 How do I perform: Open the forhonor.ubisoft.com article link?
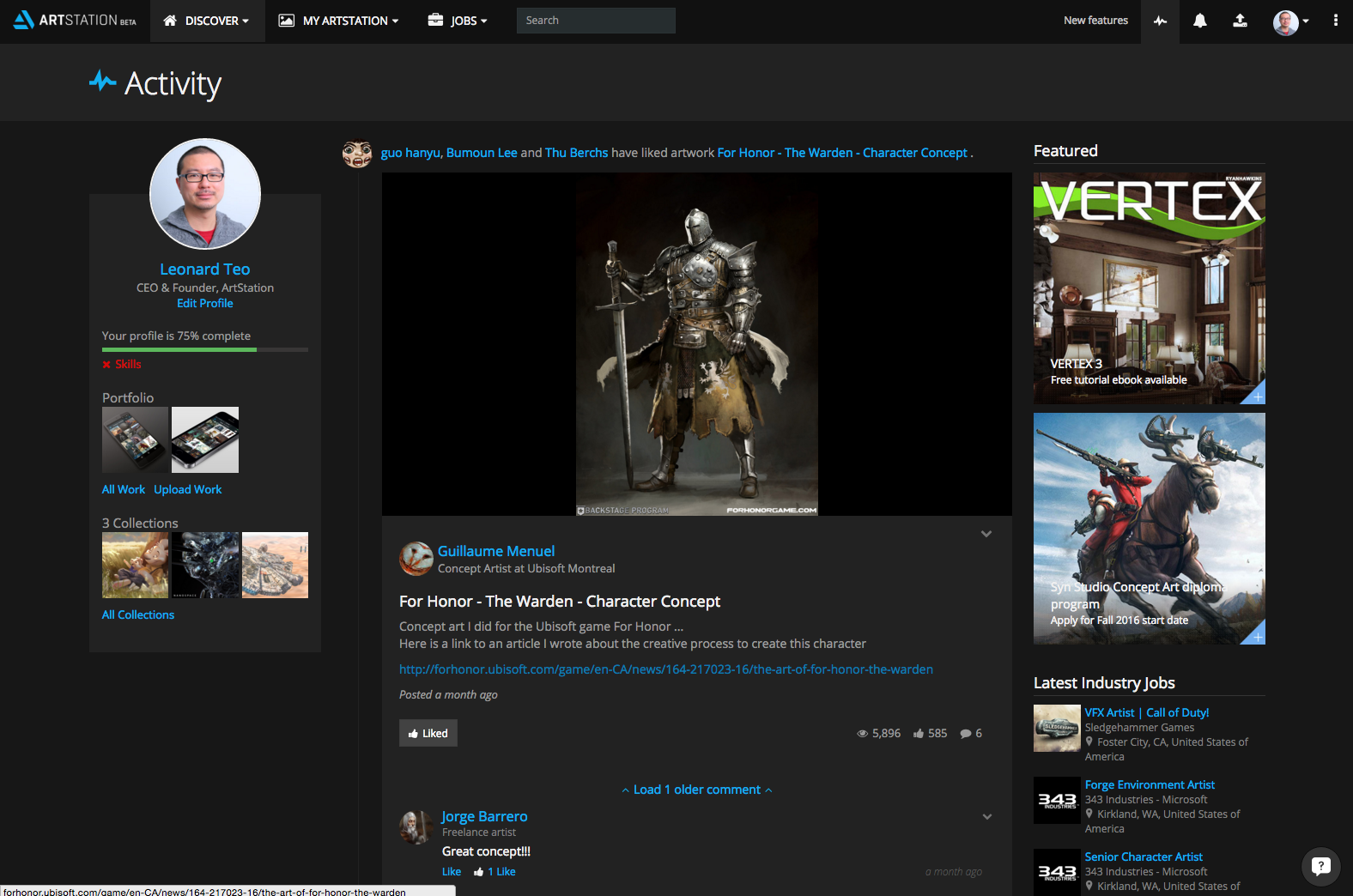tap(666, 669)
